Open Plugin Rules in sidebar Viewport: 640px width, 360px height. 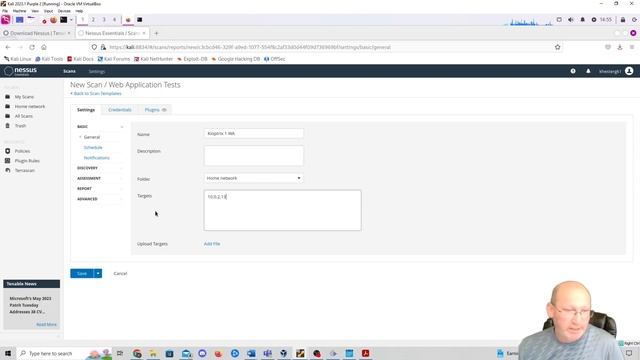point(27,161)
